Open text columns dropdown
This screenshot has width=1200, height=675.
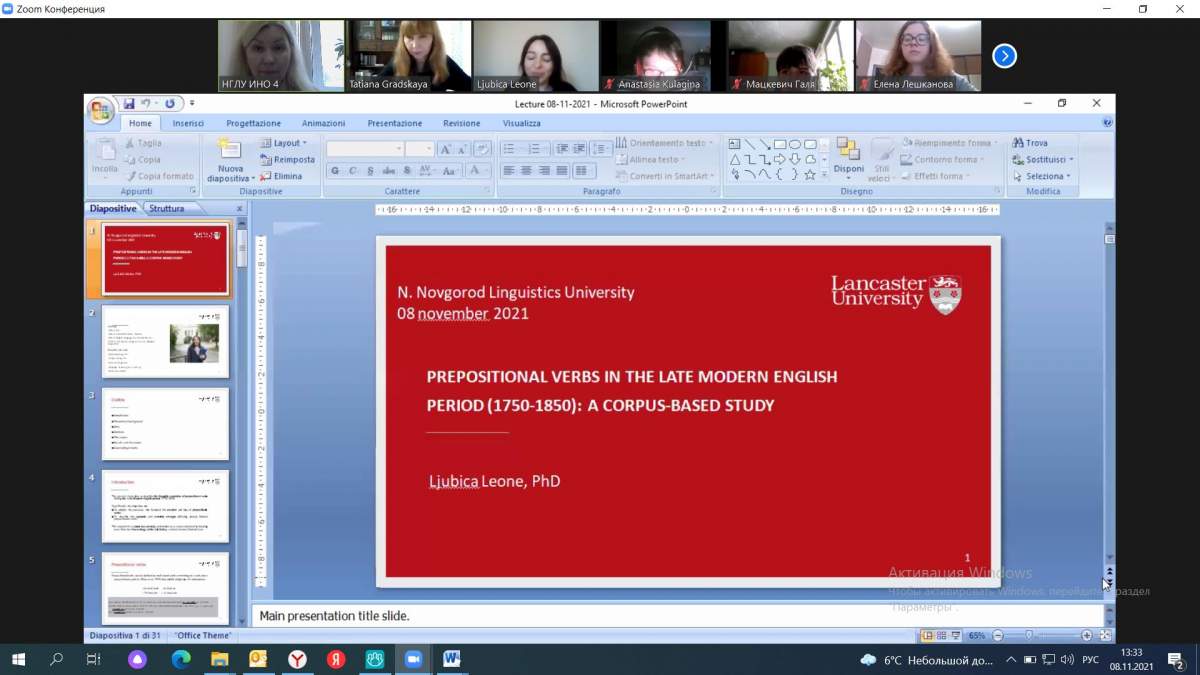[x=584, y=171]
